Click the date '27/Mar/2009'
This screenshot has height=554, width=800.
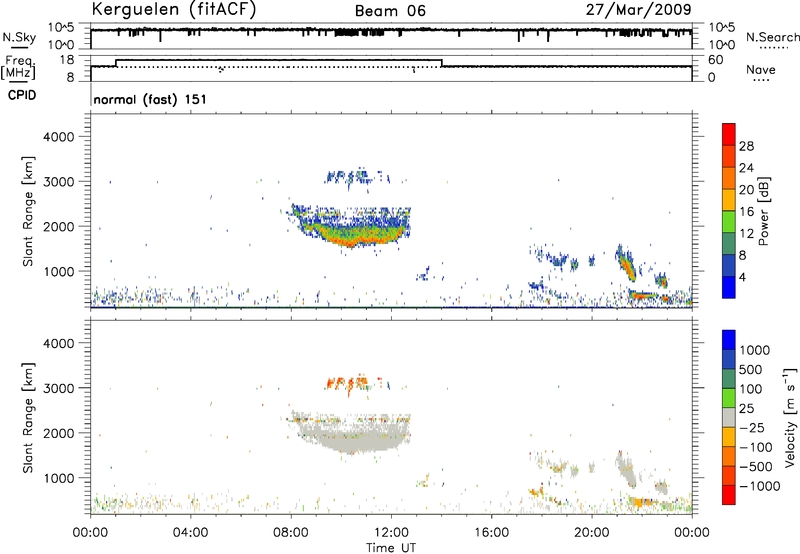[638, 9]
